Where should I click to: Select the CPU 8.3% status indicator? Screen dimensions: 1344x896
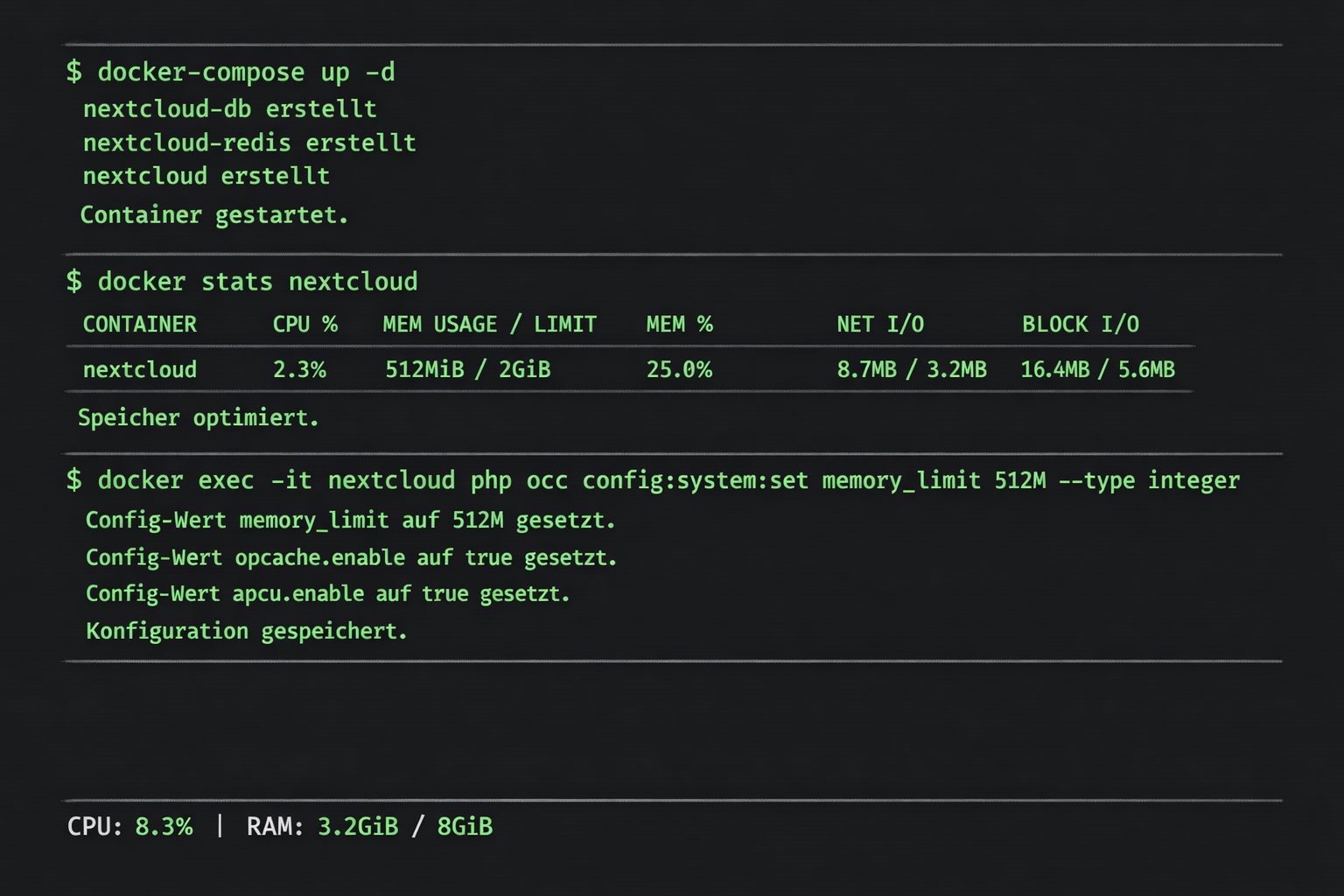130,826
